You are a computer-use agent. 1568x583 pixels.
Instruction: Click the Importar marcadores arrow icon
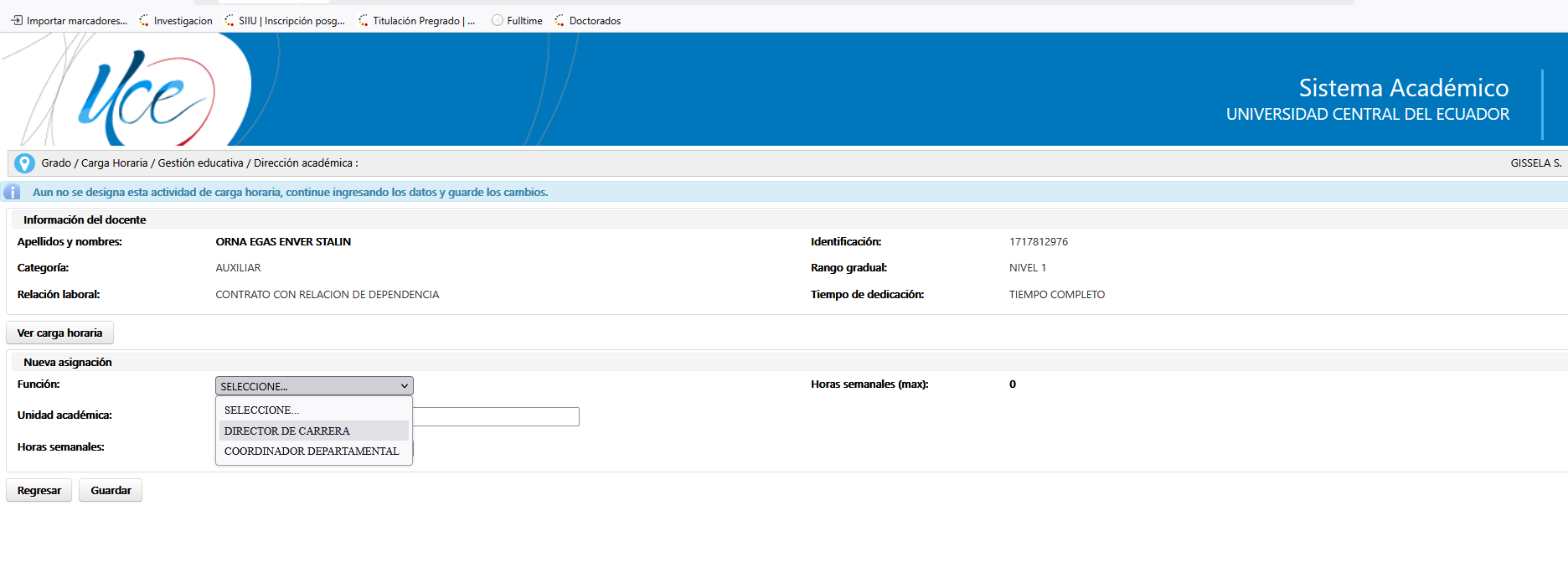pos(17,20)
